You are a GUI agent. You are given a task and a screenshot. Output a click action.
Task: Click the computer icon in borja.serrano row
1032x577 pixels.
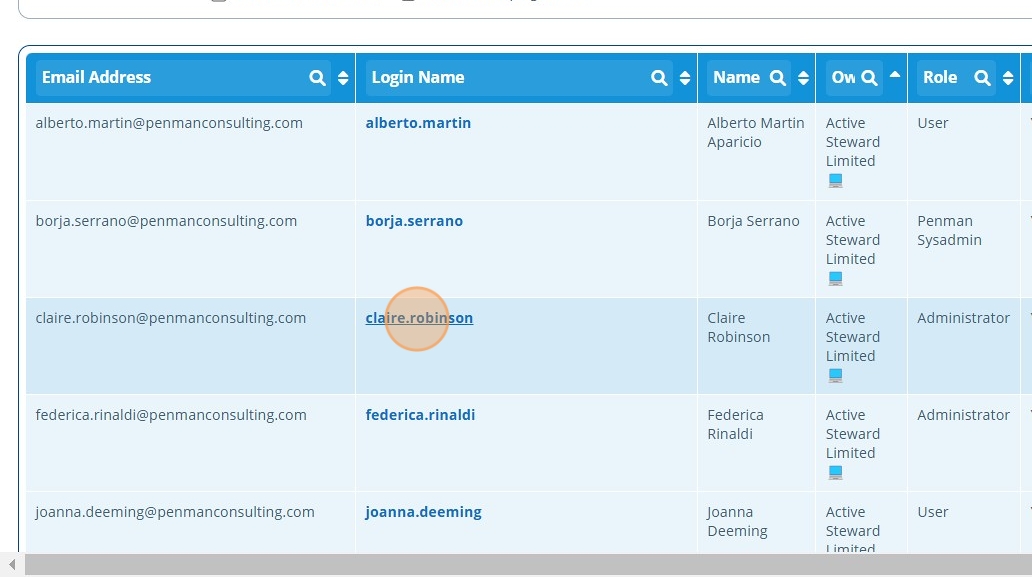tap(835, 278)
